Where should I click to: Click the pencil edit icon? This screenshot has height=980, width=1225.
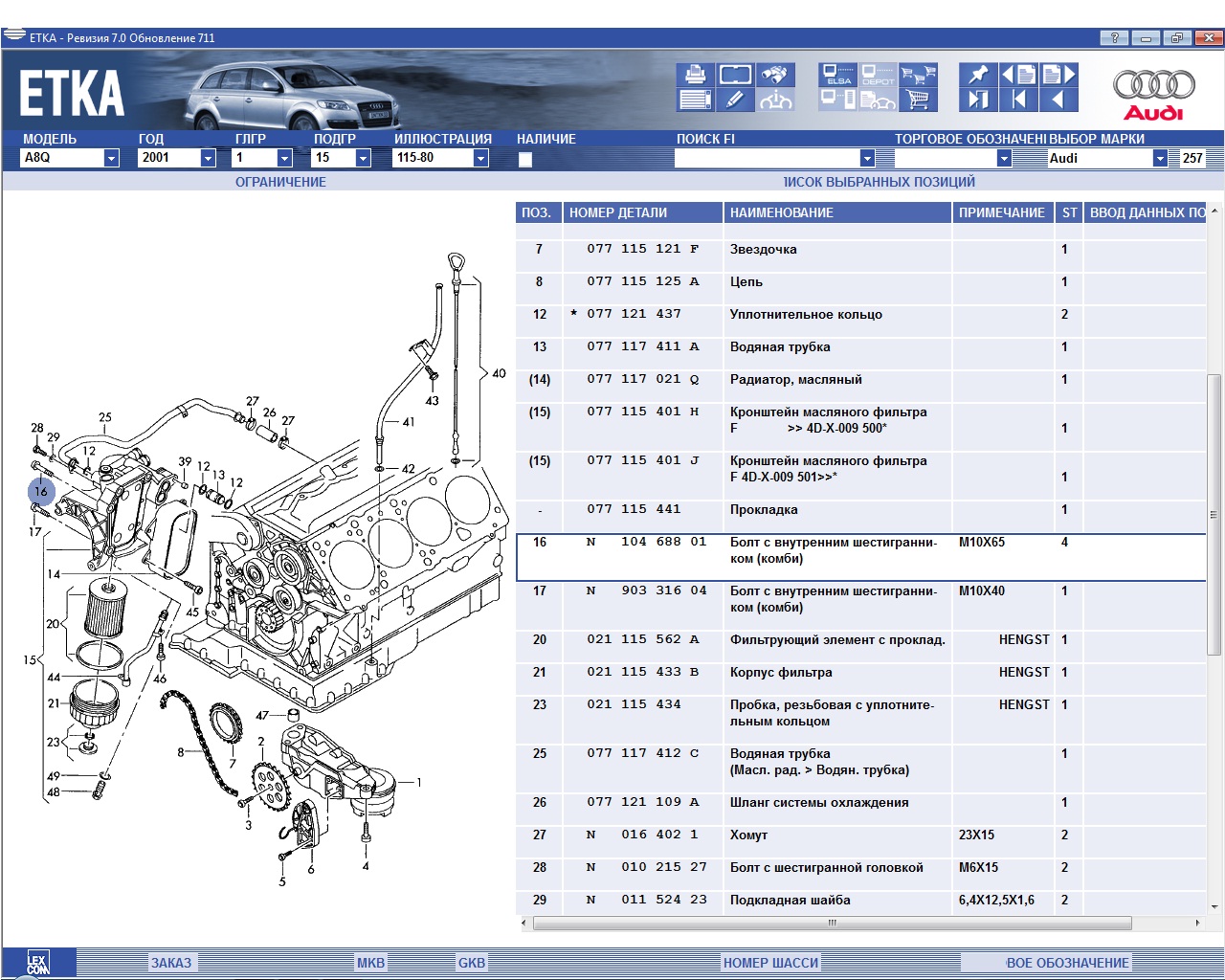735,100
